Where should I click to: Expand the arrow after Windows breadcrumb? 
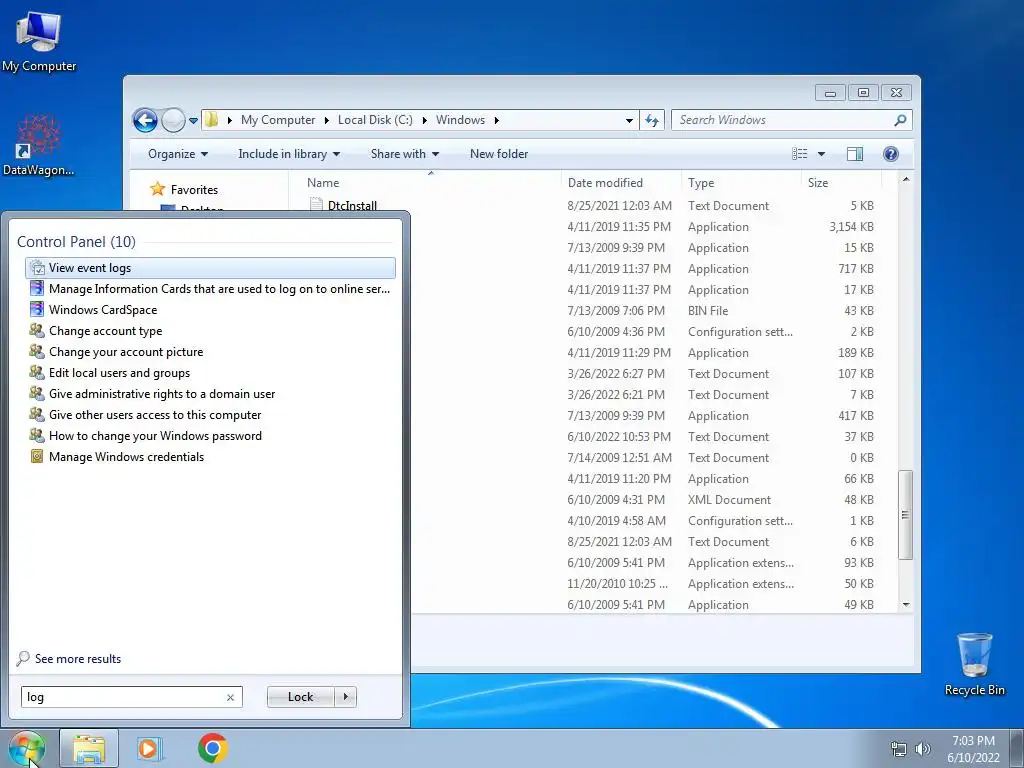pos(496,120)
